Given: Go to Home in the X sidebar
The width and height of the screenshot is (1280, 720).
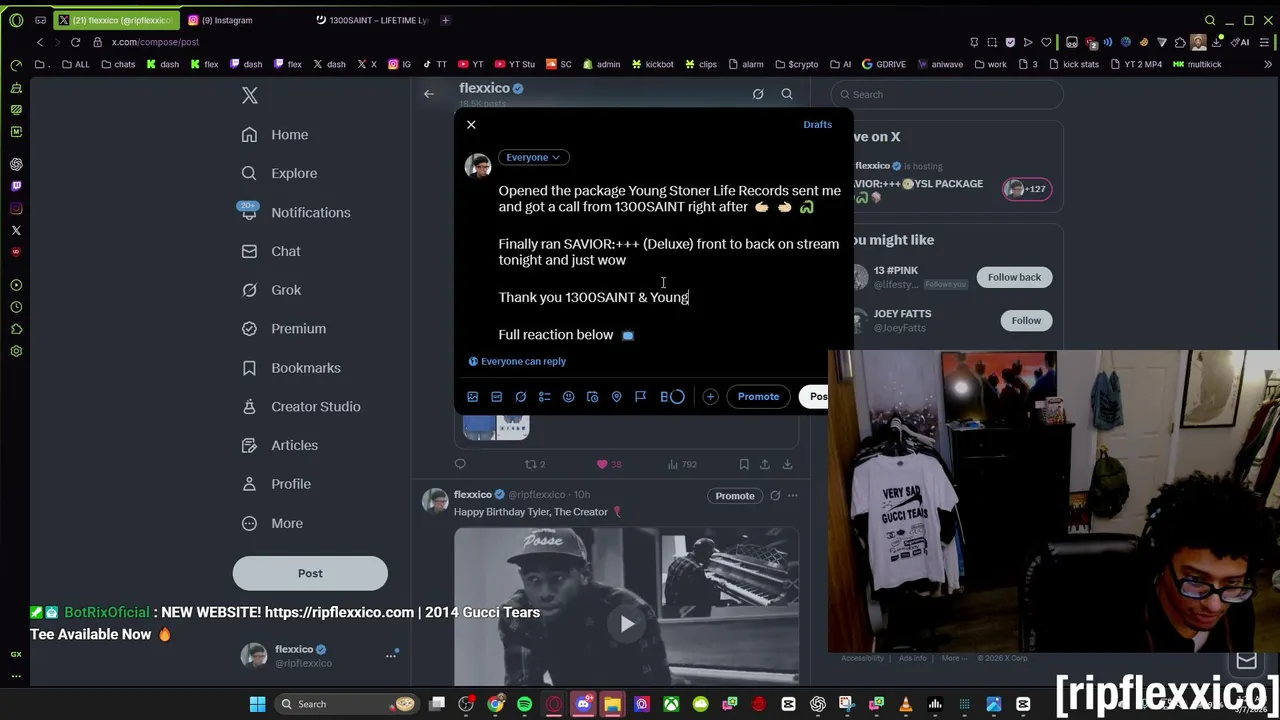Looking at the screenshot, I should (x=275, y=135).
